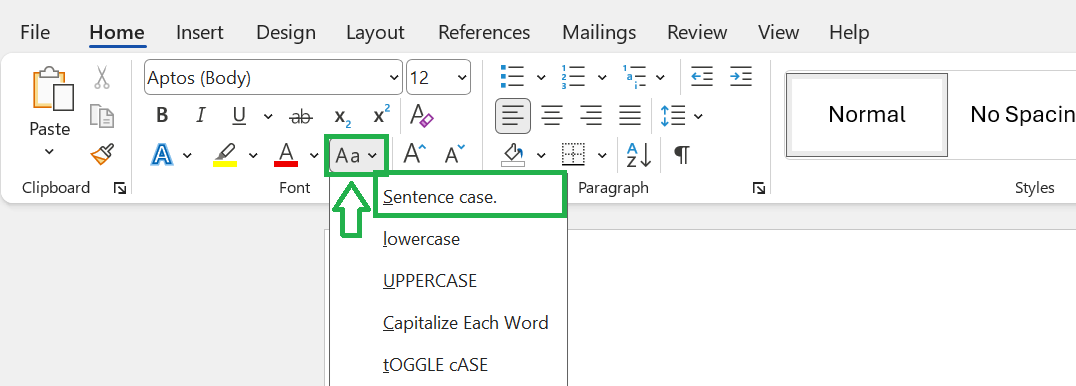Click the Sort A-Z icon
The width and height of the screenshot is (1076, 386).
tap(639, 155)
